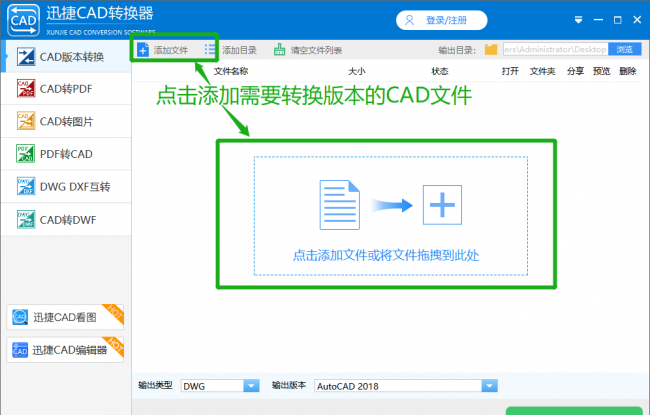Switch to CAD转PDF tab
650x415 pixels.
point(66,89)
